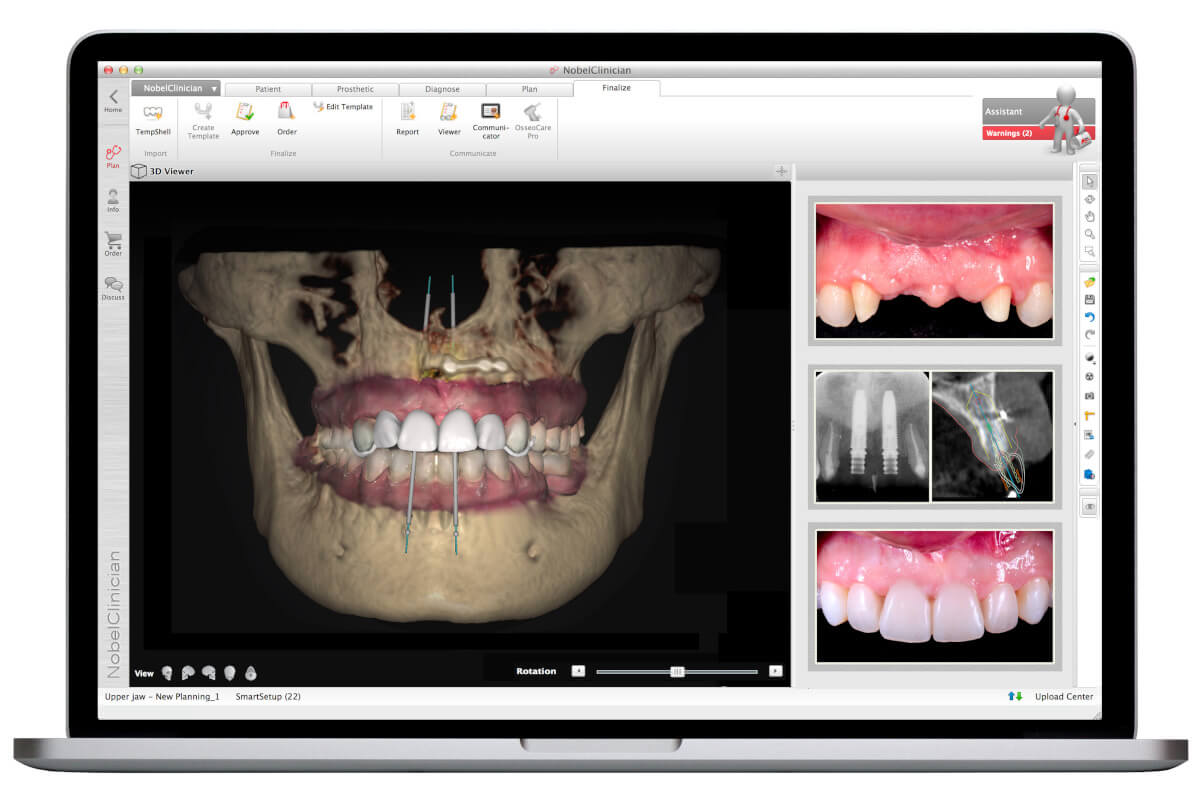Viewport: 1200px width, 811px height.
Task: Click the image panel icon in right toolbar
Action: point(1089,435)
